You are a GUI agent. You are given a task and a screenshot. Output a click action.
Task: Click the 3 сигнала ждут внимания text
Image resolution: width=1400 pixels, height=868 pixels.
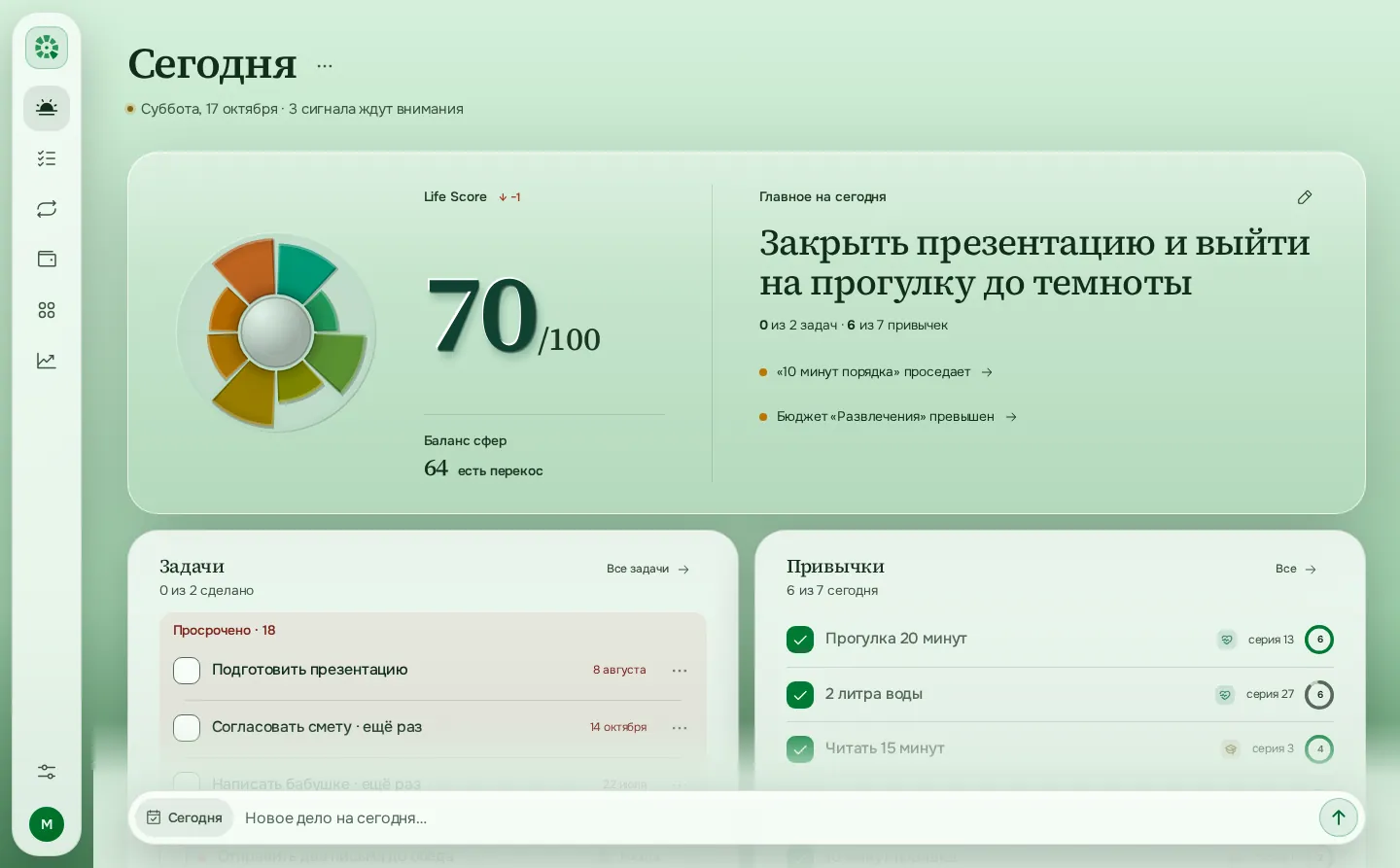(x=376, y=109)
